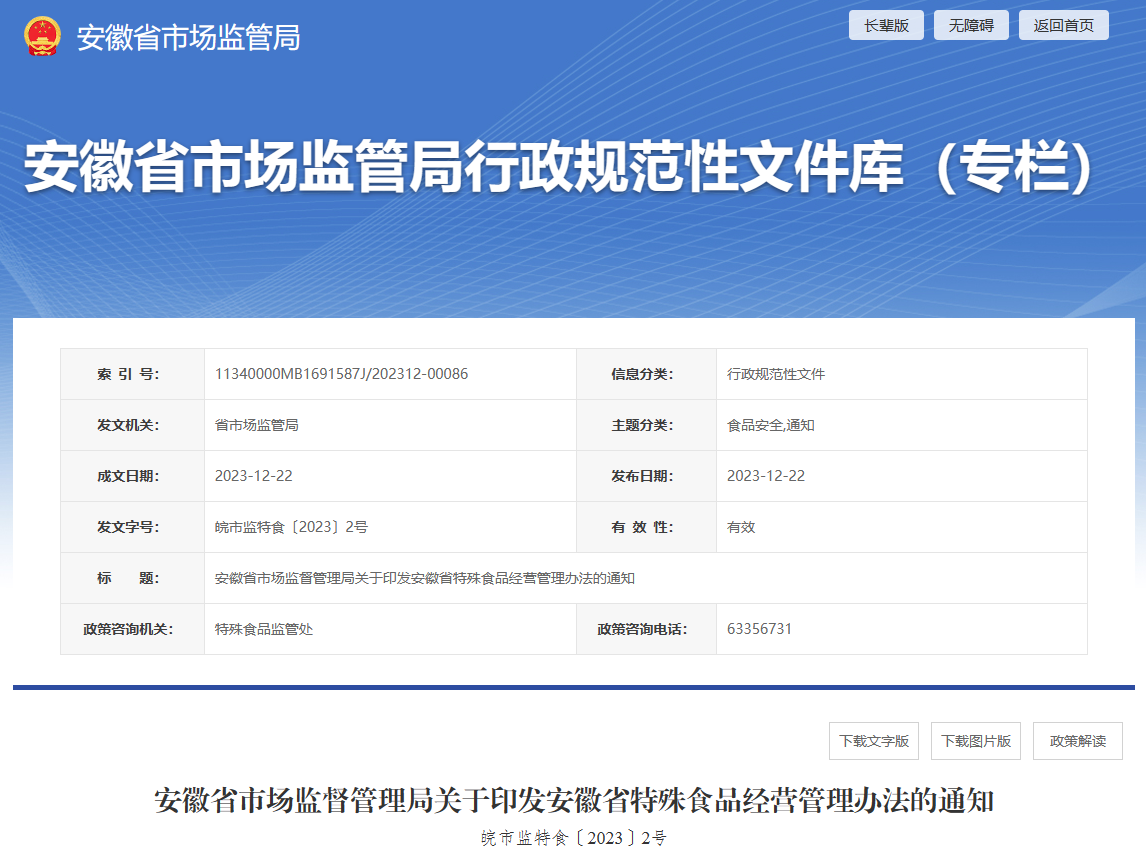
Task: Click the 发布日期 value 2023-12-22
Action: tap(765, 476)
